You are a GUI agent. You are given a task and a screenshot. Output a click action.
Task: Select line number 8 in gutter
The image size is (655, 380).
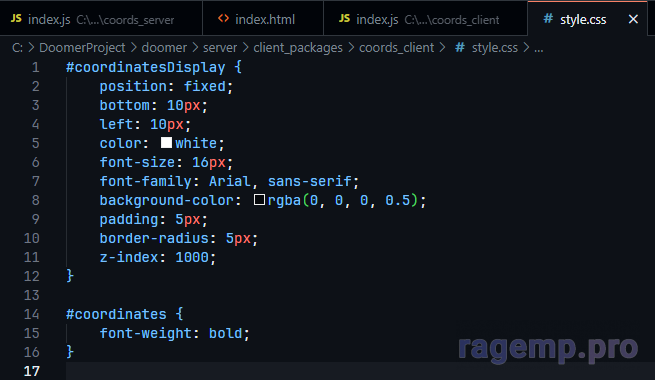(x=36, y=200)
